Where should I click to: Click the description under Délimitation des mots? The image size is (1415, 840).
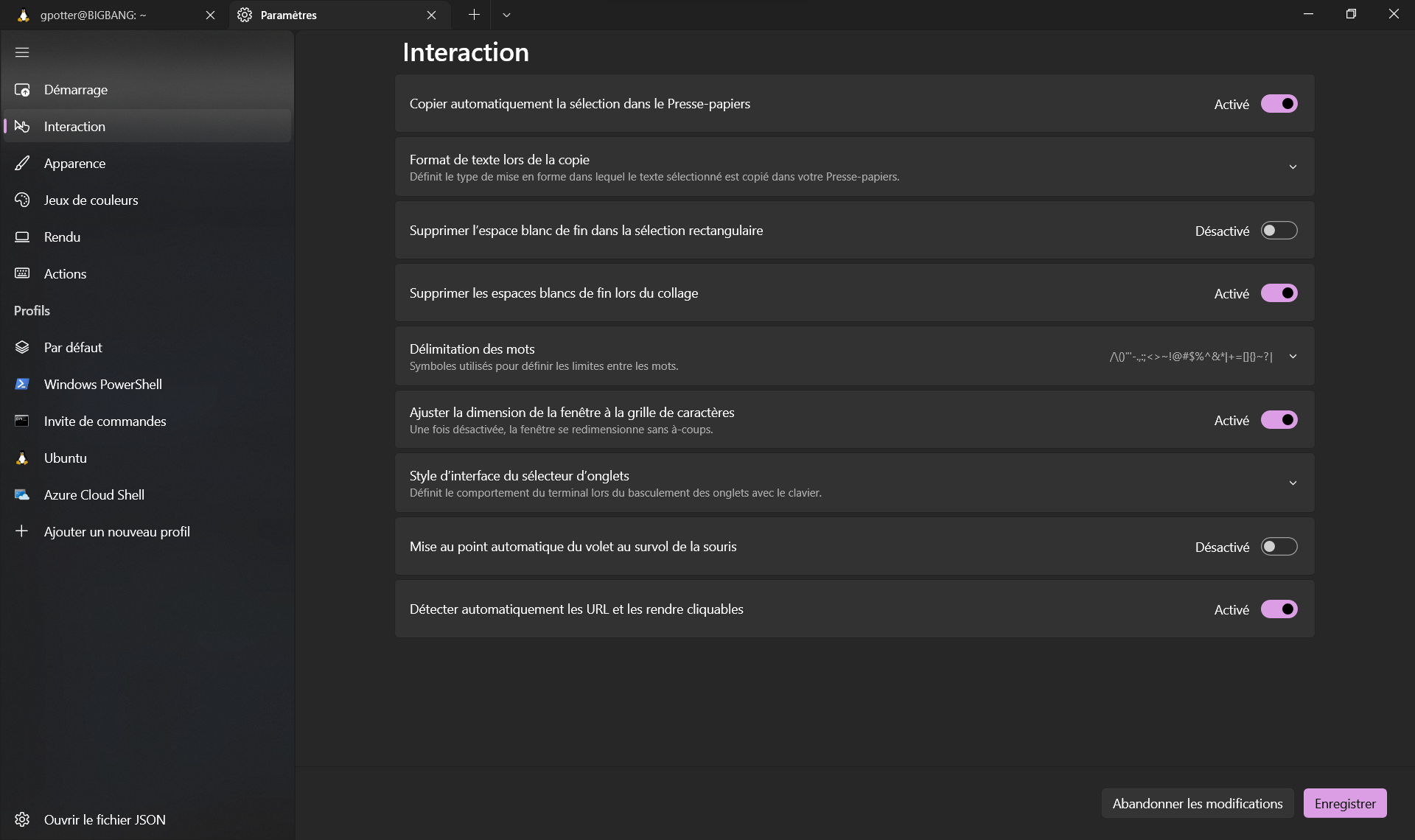point(544,366)
